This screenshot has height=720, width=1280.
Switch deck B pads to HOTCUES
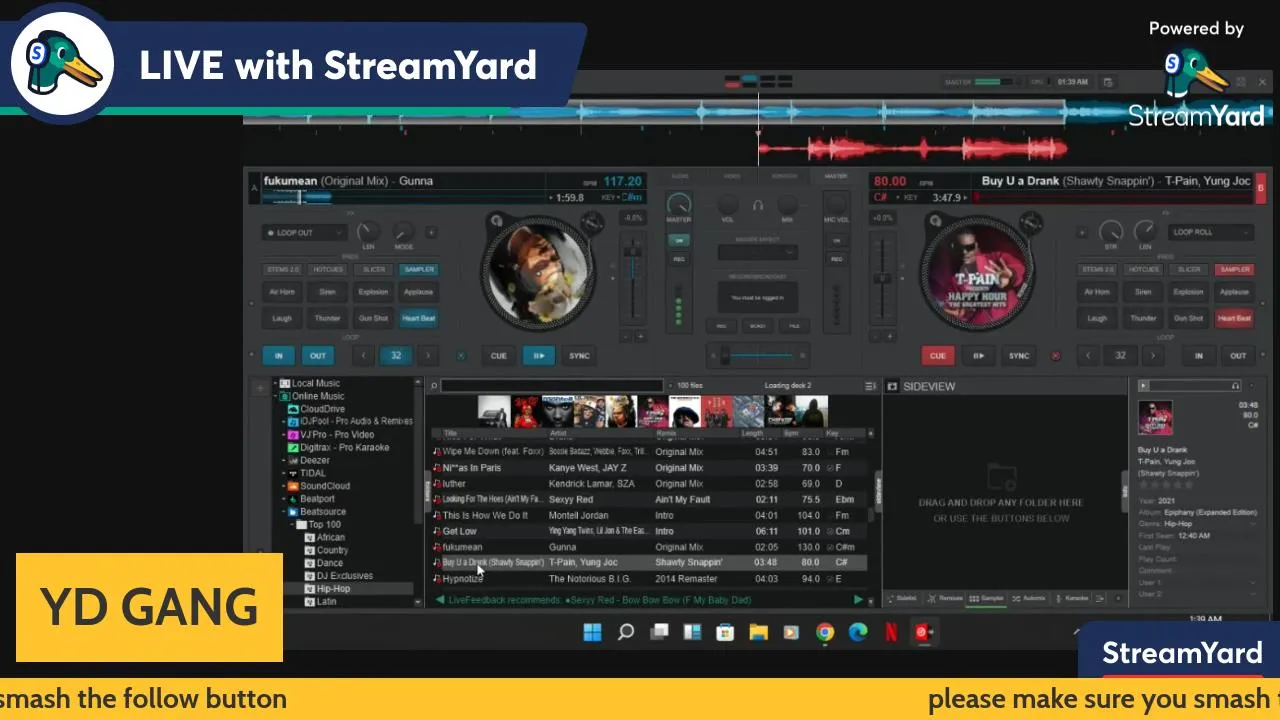[1143, 269]
